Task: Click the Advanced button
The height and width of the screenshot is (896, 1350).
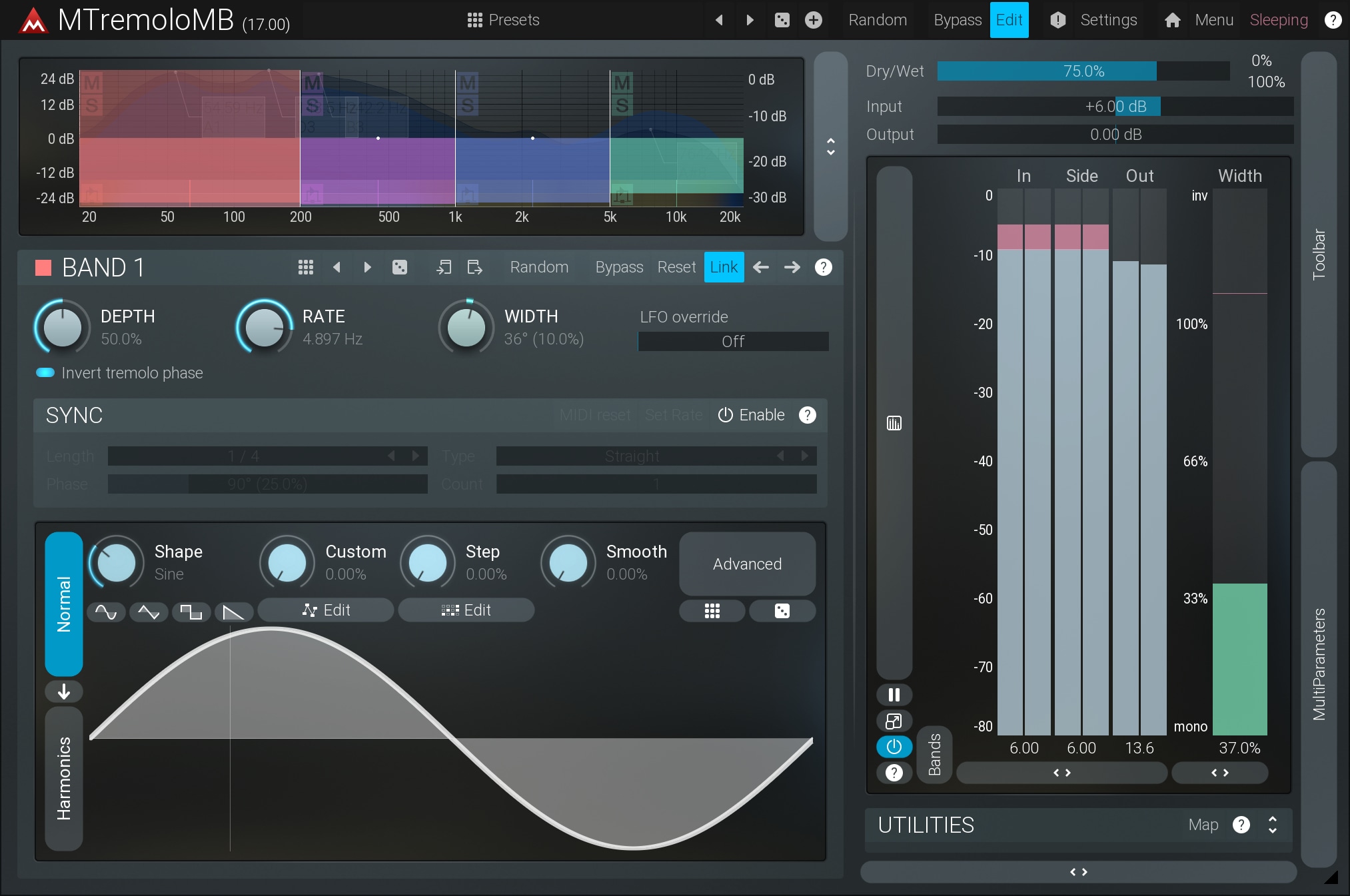Action: 747,564
